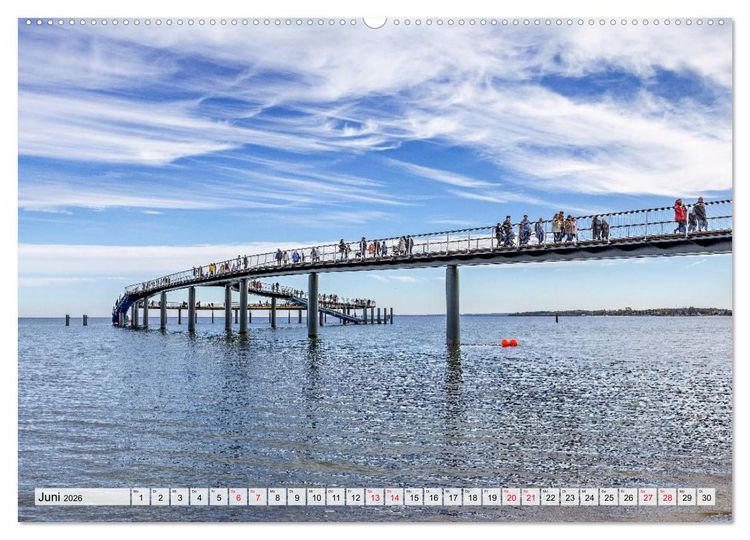Select date 15 in the calendar strip

point(414,497)
